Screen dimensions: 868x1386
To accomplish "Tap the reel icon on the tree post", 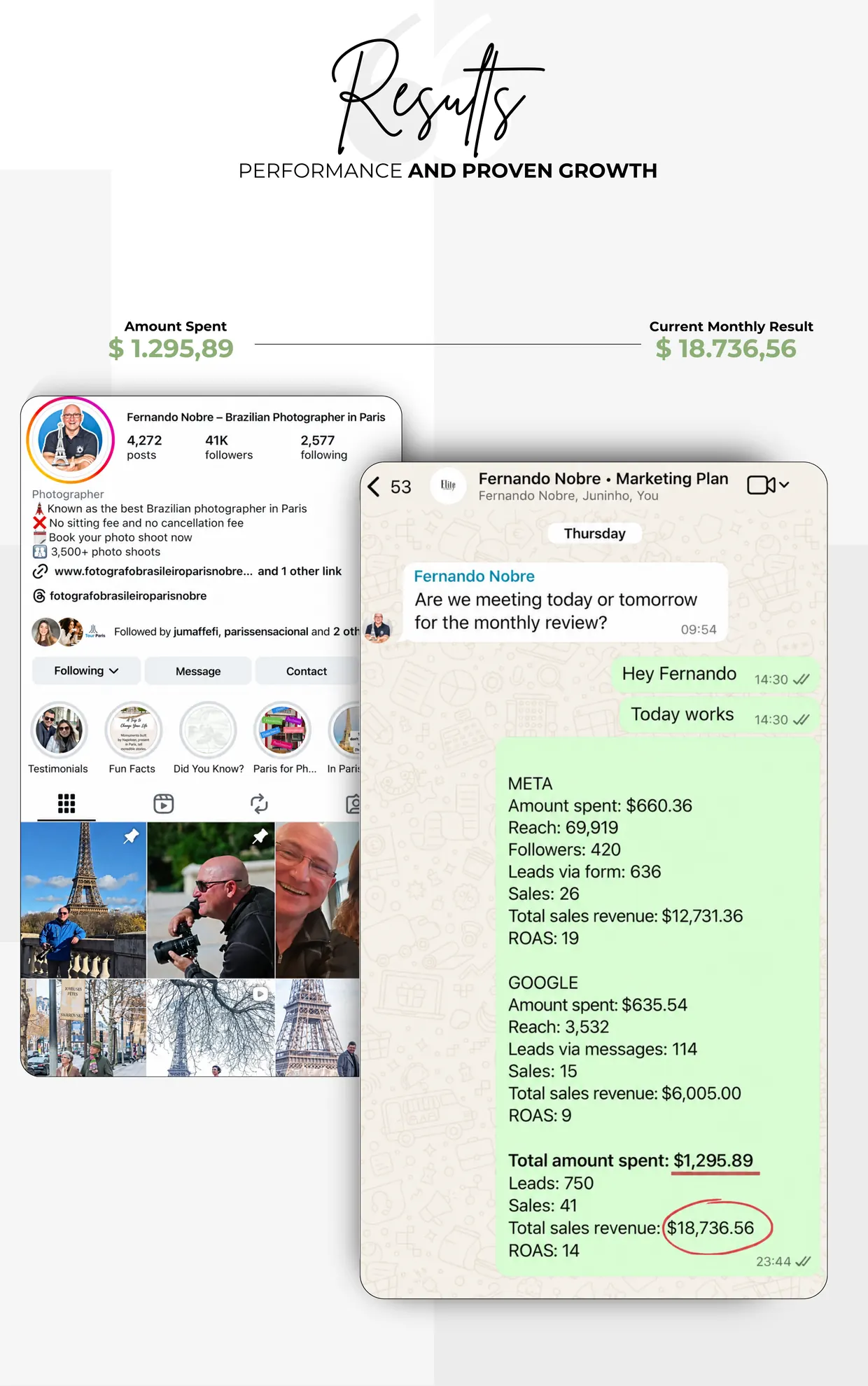I will [x=260, y=993].
